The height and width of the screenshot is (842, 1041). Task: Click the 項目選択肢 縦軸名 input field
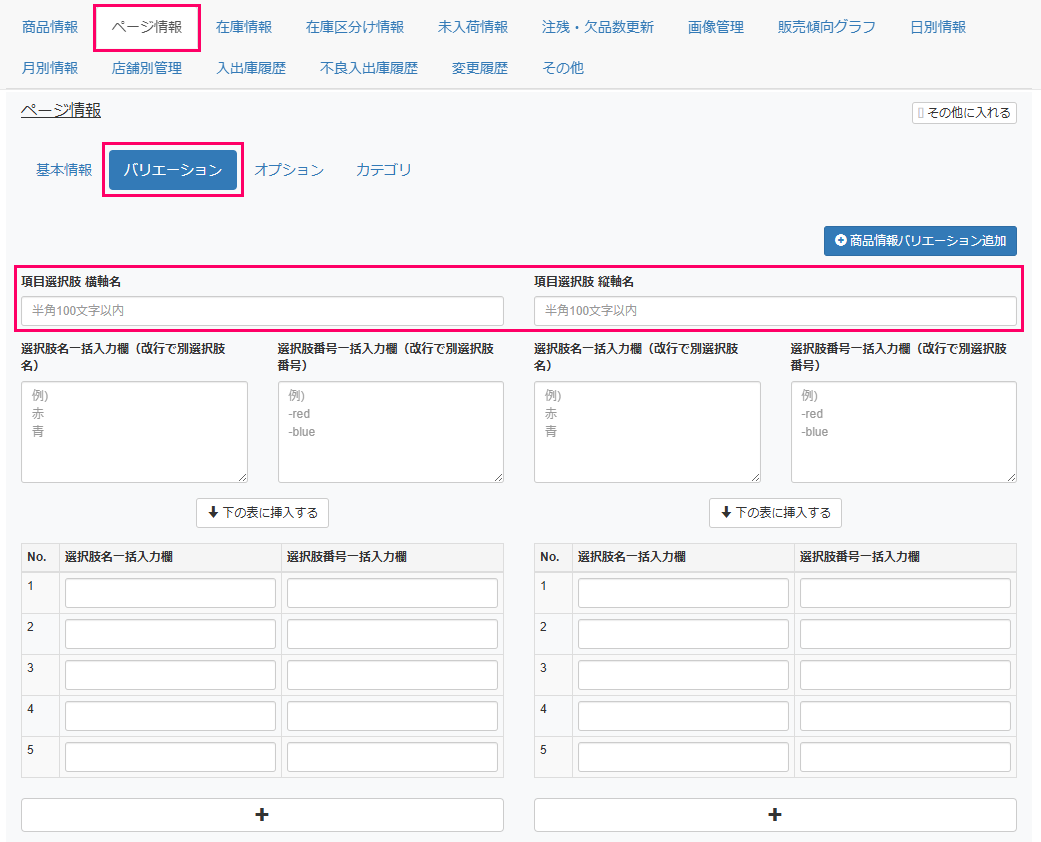pyautogui.click(x=775, y=311)
